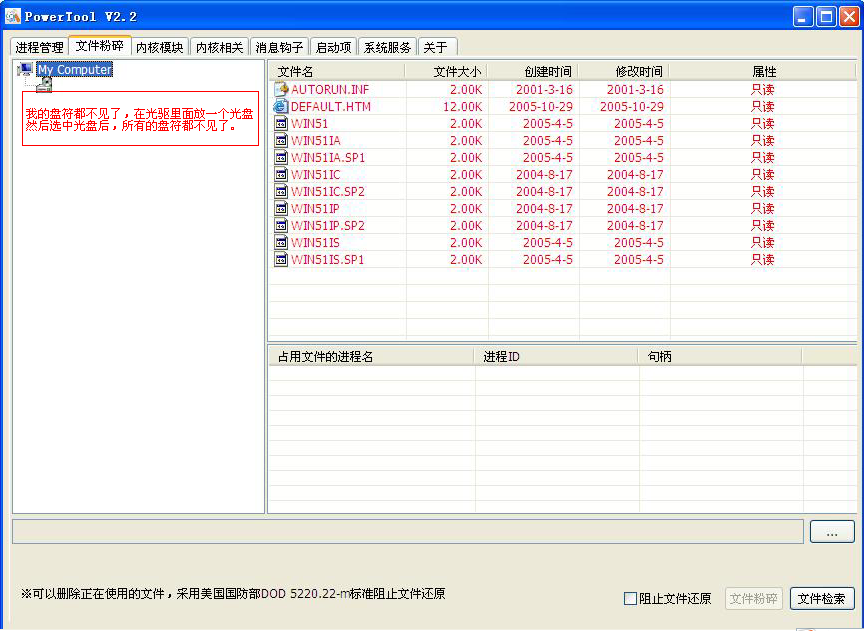Viewport: 864px width, 631px height.
Task: Sort by 文件大小 column header
Action: coord(446,71)
